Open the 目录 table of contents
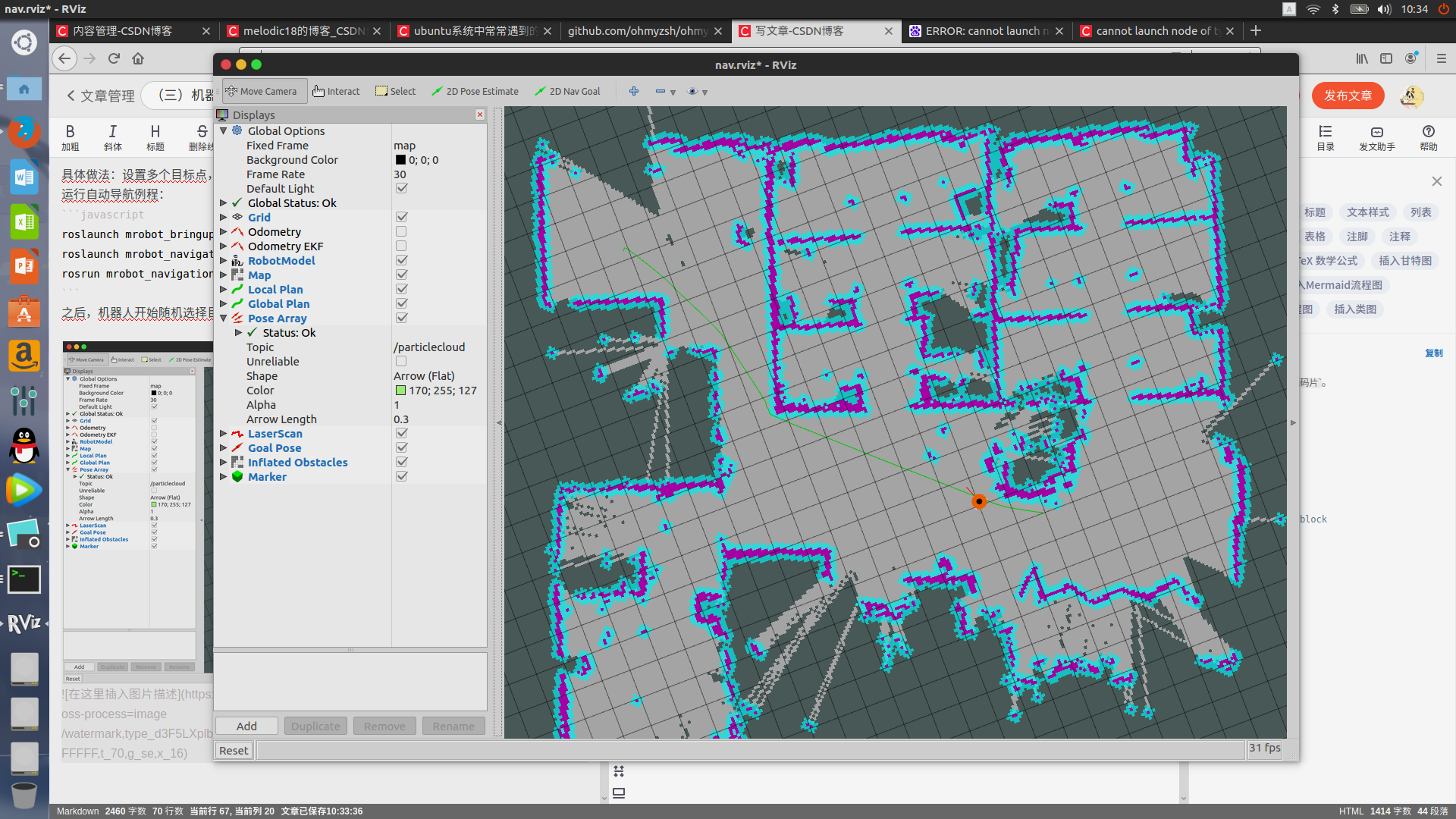Image resolution: width=1456 pixels, height=819 pixels. tap(1326, 137)
